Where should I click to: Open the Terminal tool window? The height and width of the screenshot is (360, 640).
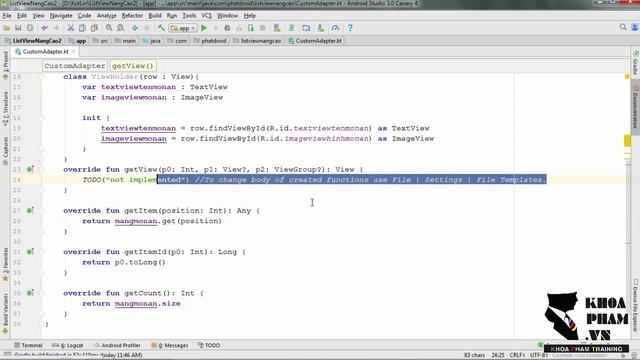pos(28,345)
